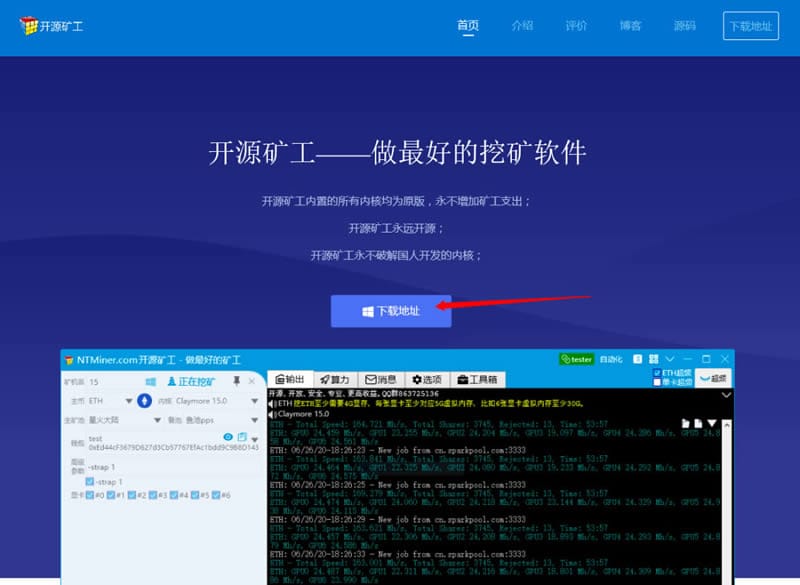
Task: Click the blue 下载地址 download button
Action: click(x=390, y=311)
